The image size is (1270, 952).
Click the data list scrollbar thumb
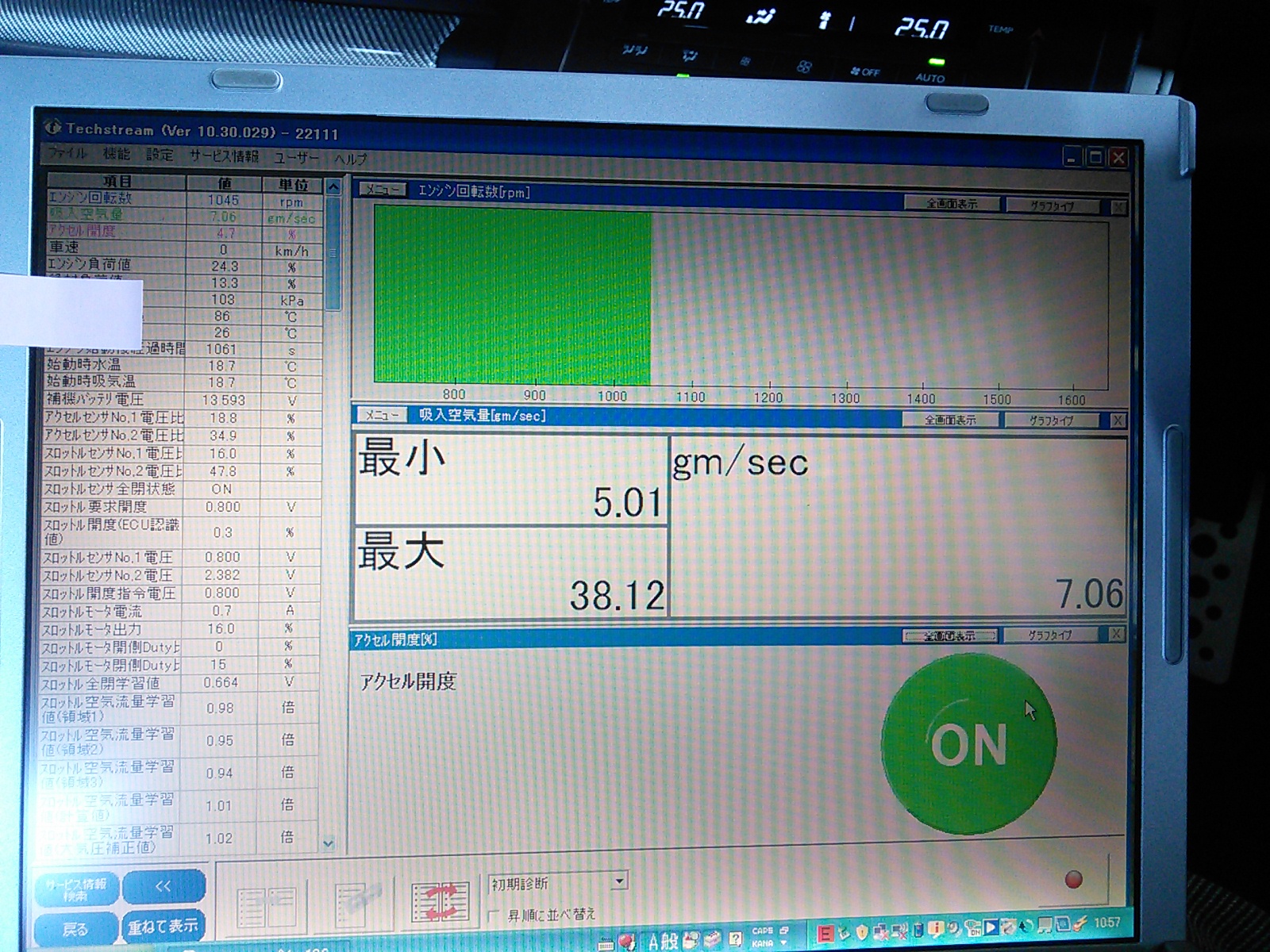coord(333,254)
